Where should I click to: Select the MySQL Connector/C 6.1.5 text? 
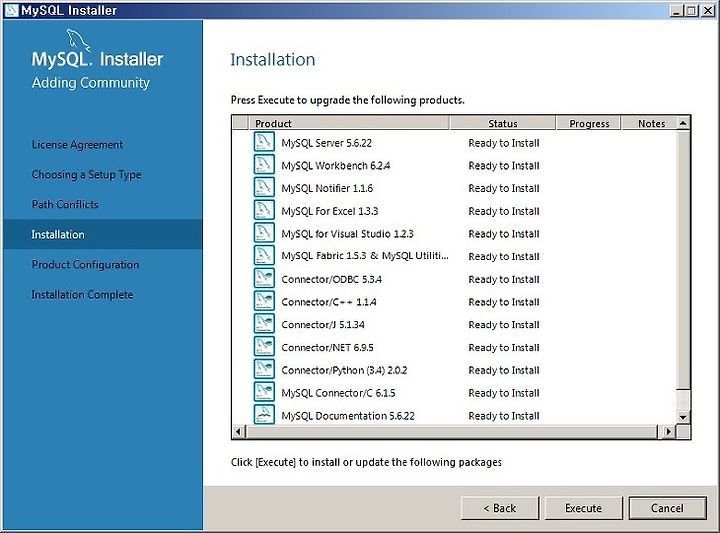338,393
